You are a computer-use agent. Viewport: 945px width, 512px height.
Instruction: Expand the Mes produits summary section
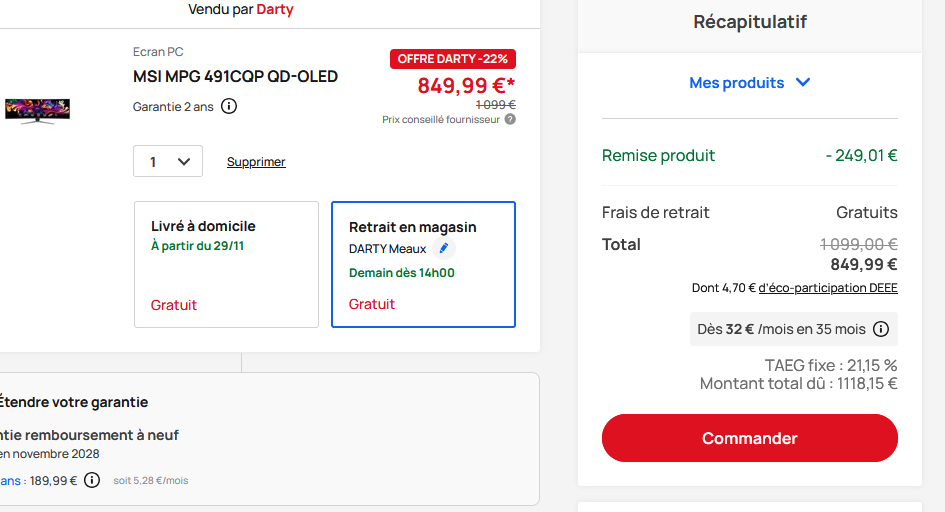(750, 83)
